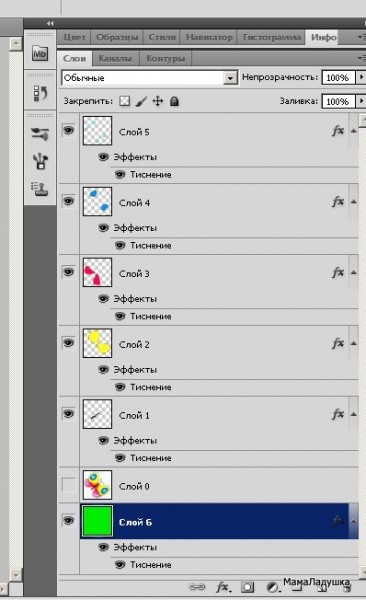Add layer mask at panel bottom
Image resolution: width=366 pixels, height=600 pixels.
tap(247, 587)
